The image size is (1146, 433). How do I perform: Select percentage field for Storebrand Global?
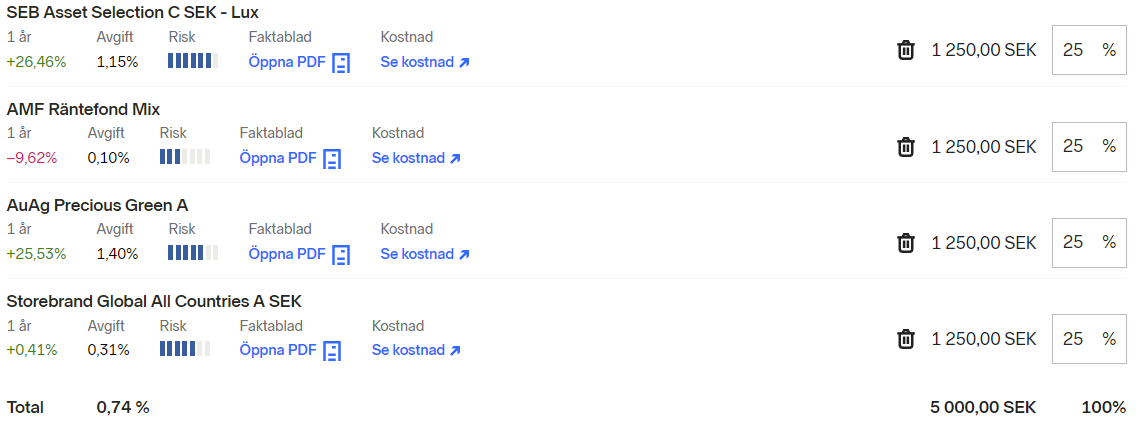coord(1076,339)
